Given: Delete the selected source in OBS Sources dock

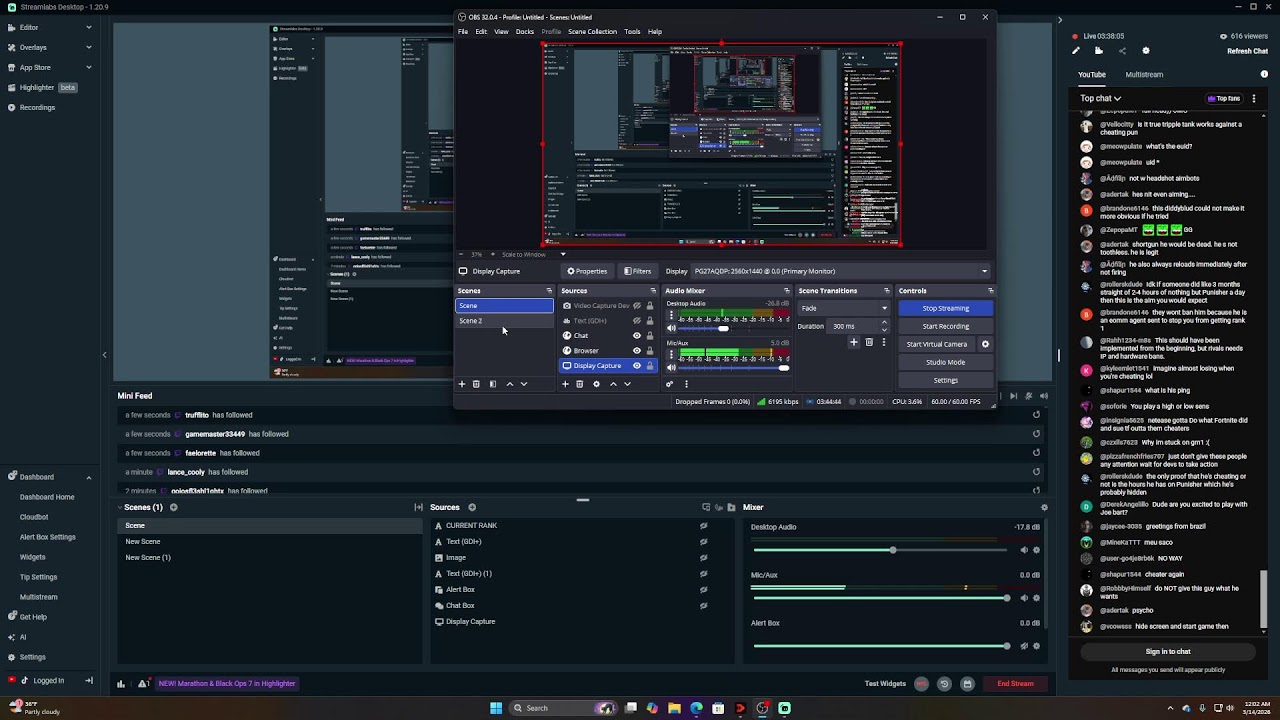Looking at the screenshot, I should click(x=579, y=384).
